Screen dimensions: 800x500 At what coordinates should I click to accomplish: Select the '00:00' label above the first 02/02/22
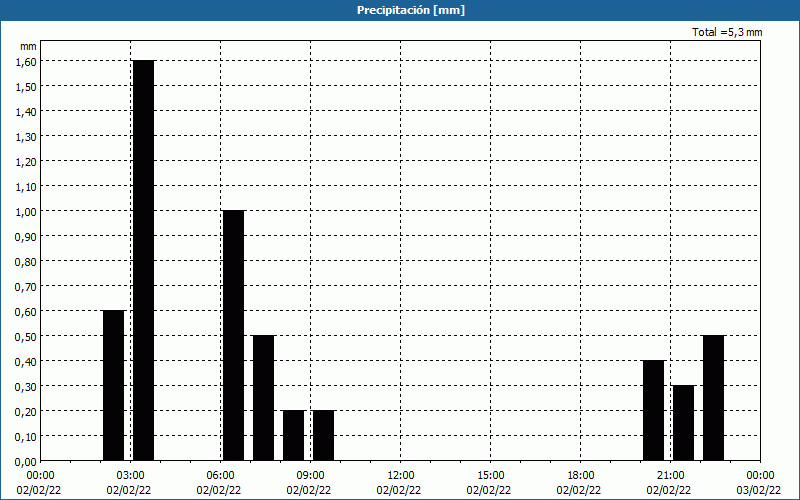tap(40, 476)
